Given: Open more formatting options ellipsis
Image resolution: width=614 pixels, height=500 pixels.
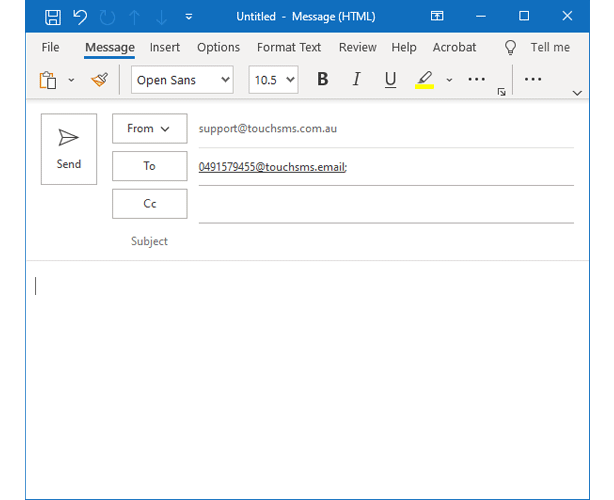Looking at the screenshot, I should click(x=476, y=80).
